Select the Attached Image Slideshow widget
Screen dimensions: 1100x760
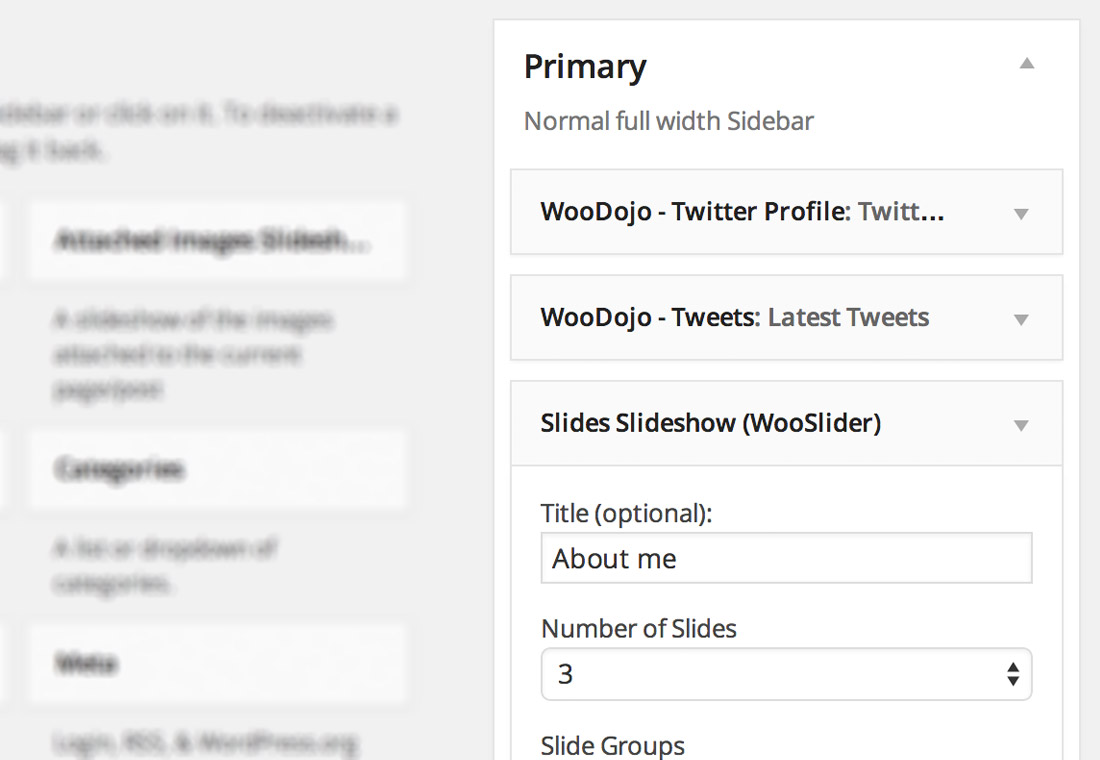218,240
